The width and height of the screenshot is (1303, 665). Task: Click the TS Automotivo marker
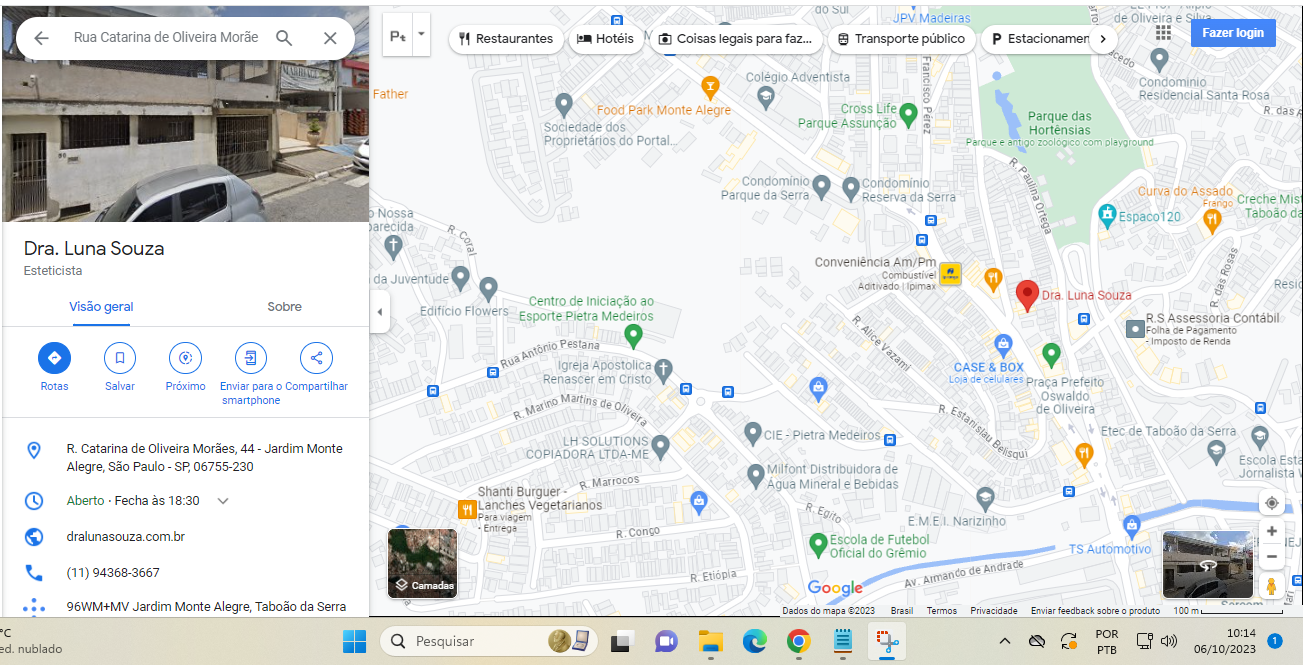[x=1131, y=525]
